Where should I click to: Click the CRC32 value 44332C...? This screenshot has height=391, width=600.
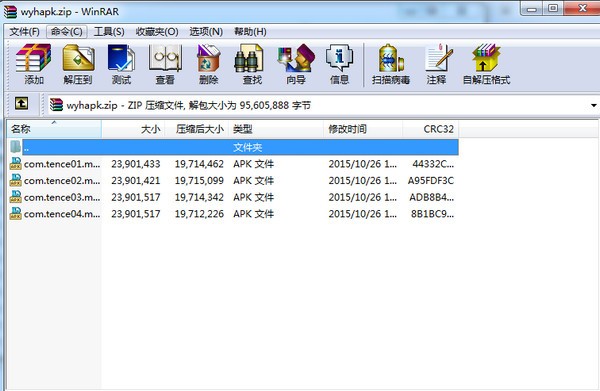point(433,164)
